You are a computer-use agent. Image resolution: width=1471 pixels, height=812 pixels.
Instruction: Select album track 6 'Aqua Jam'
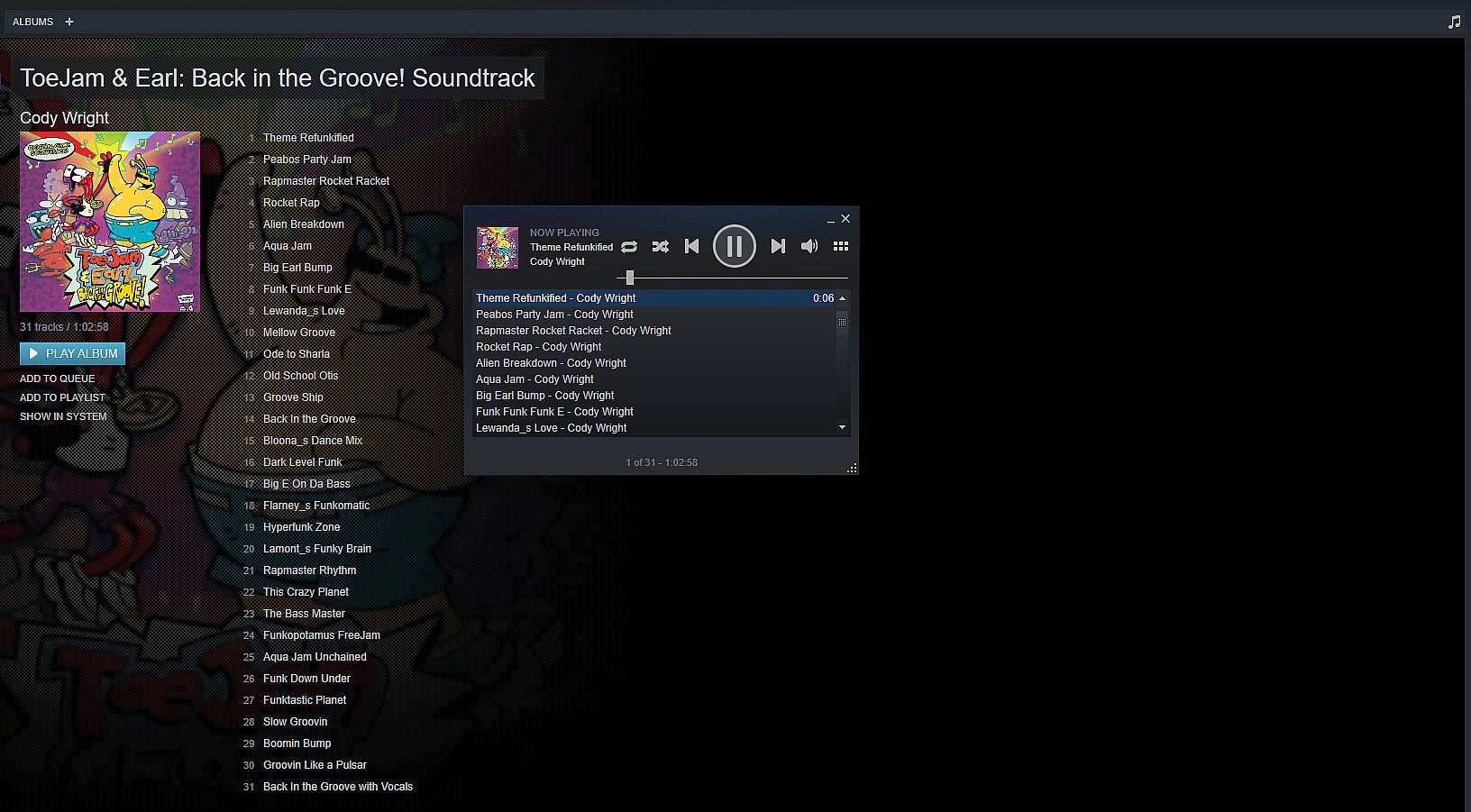click(288, 246)
